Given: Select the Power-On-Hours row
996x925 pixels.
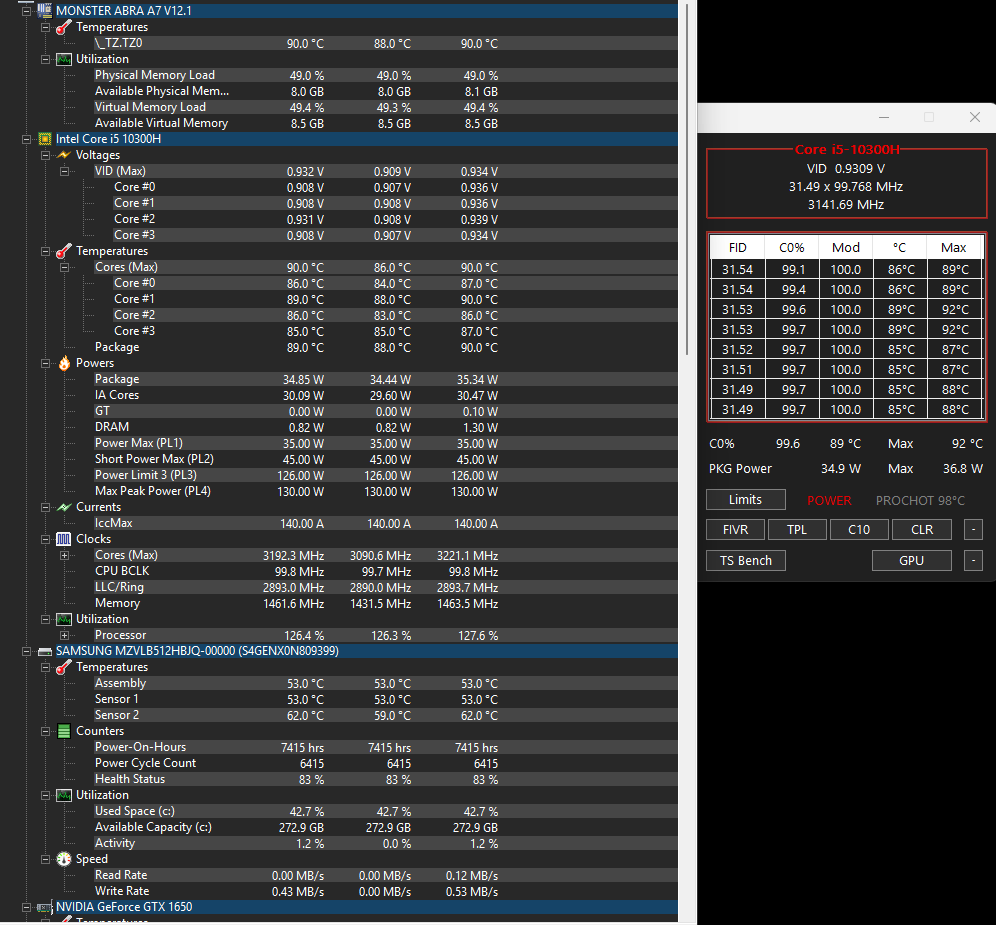Looking at the screenshot, I should (x=386, y=747).
